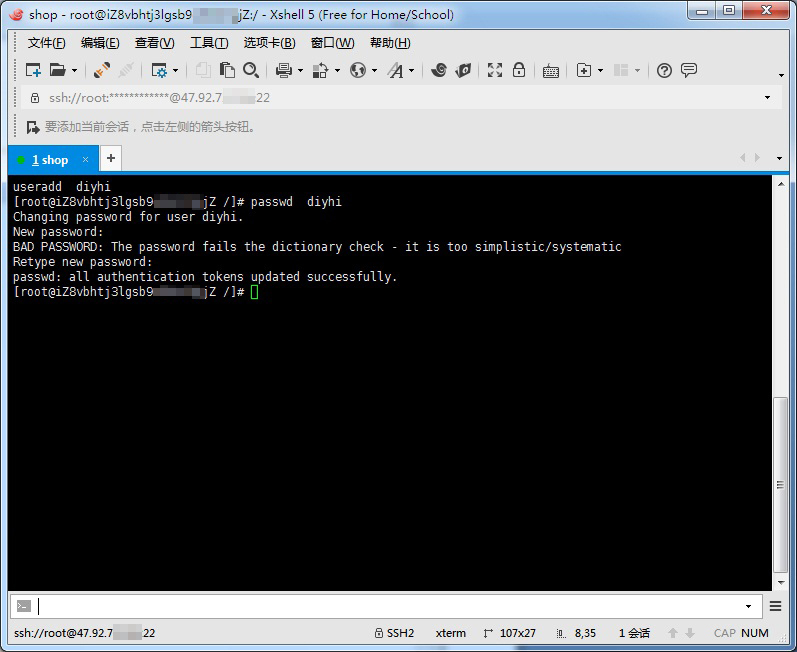Open the toolbar options arrow
This screenshot has width=797, height=652.
click(x=781, y=75)
